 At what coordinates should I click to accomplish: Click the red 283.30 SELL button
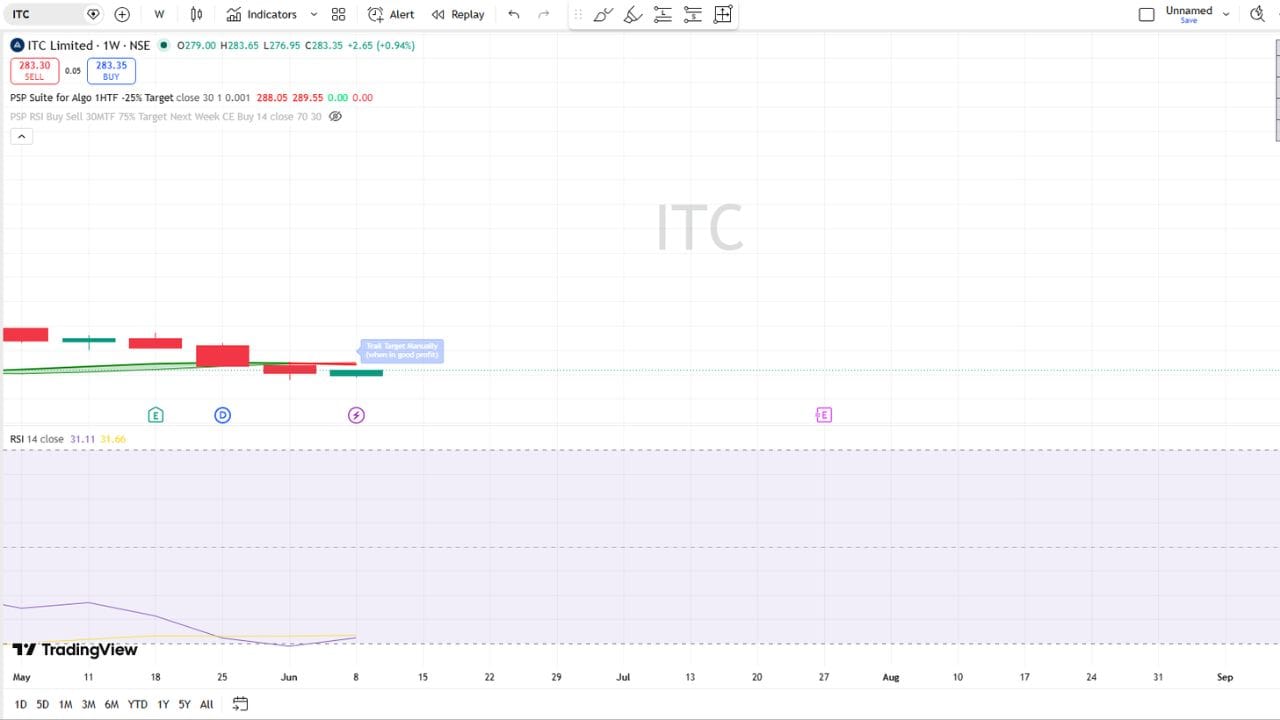(35, 70)
